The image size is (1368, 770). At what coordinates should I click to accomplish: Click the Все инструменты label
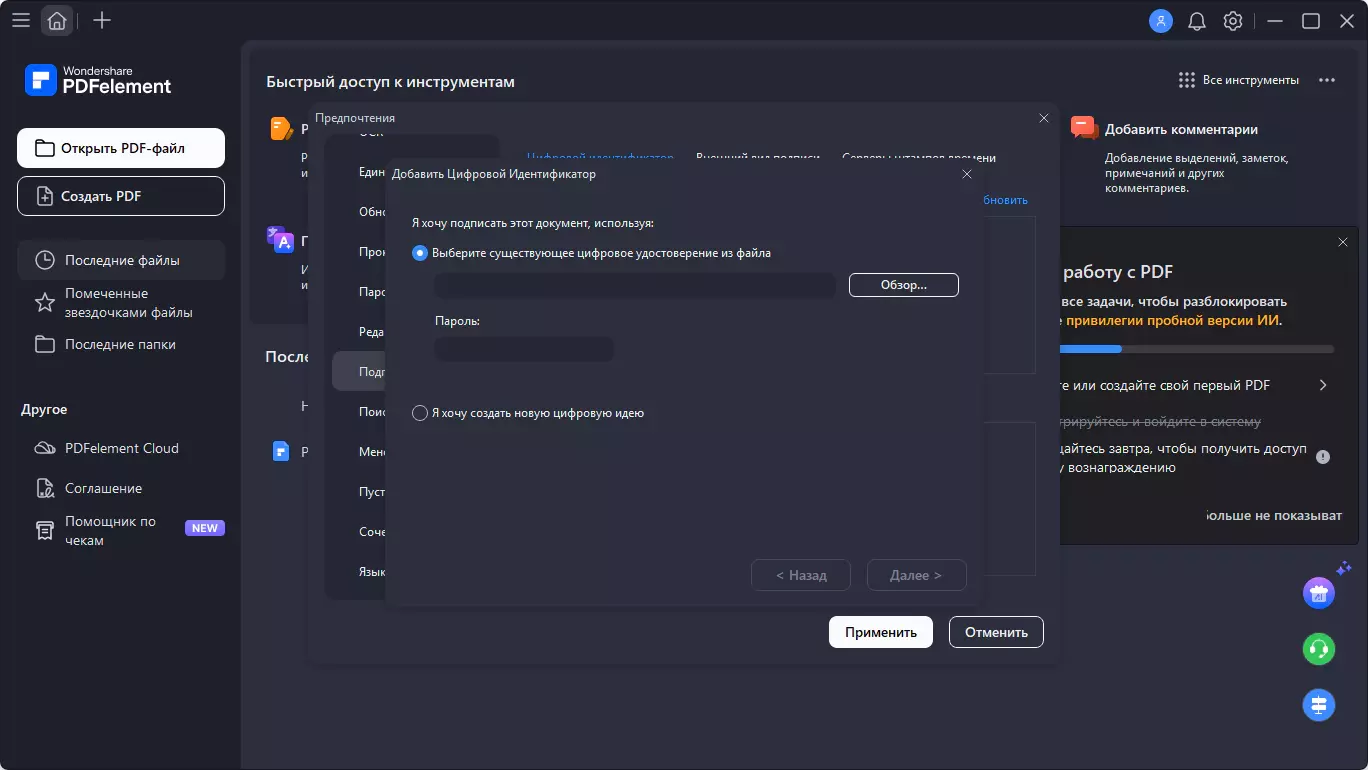tap(1251, 80)
